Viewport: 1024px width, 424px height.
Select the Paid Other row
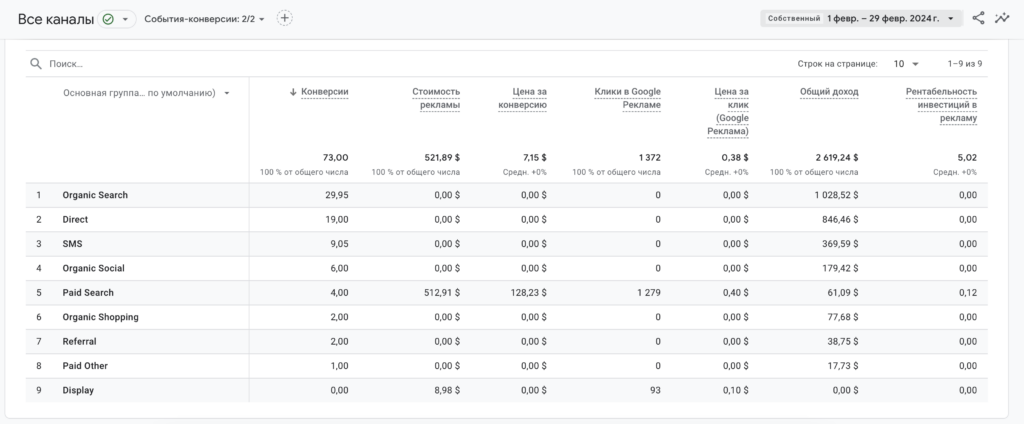(507, 366)
